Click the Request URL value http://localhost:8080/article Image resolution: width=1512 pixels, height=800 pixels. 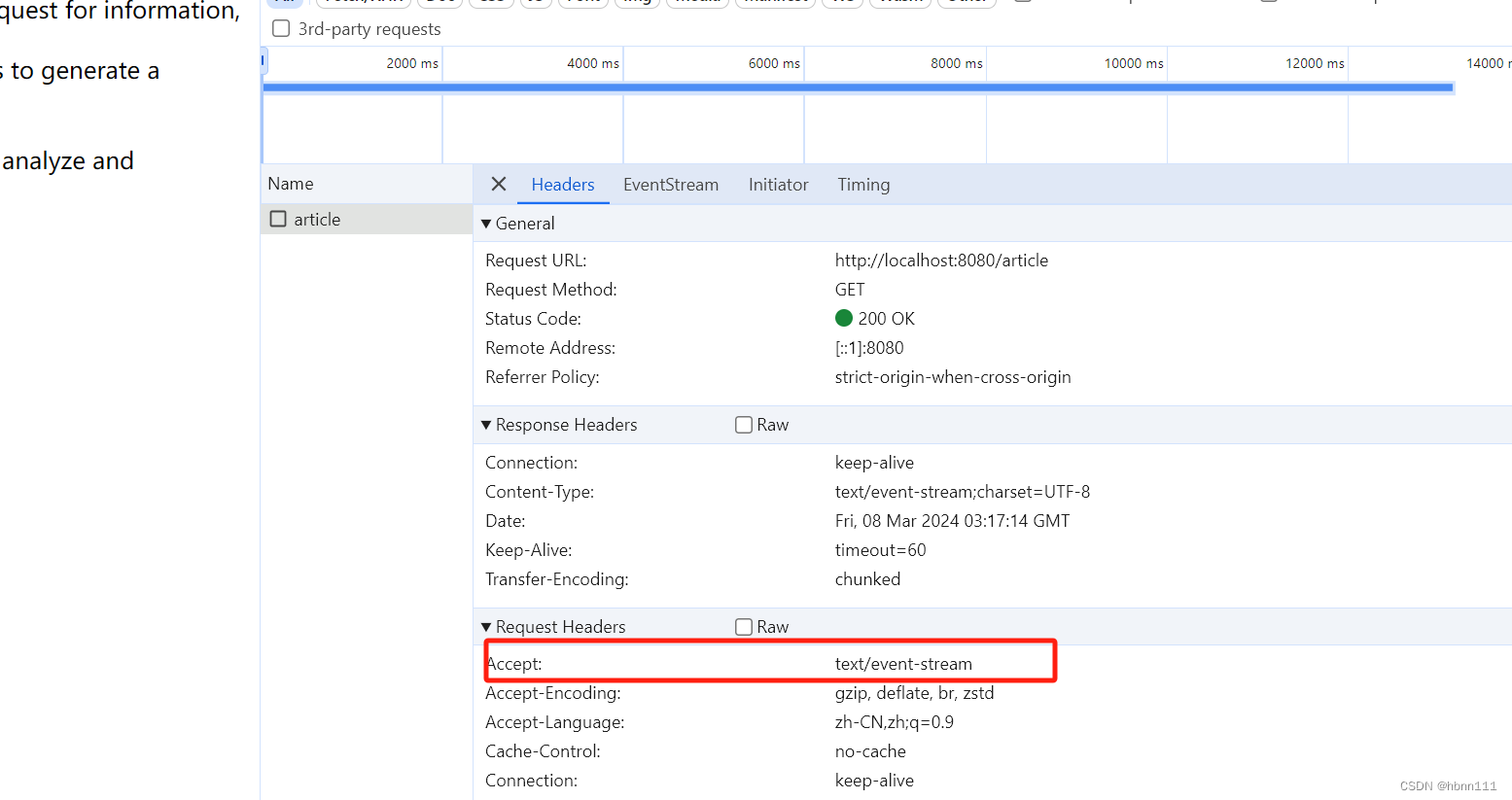coord(941,261)
